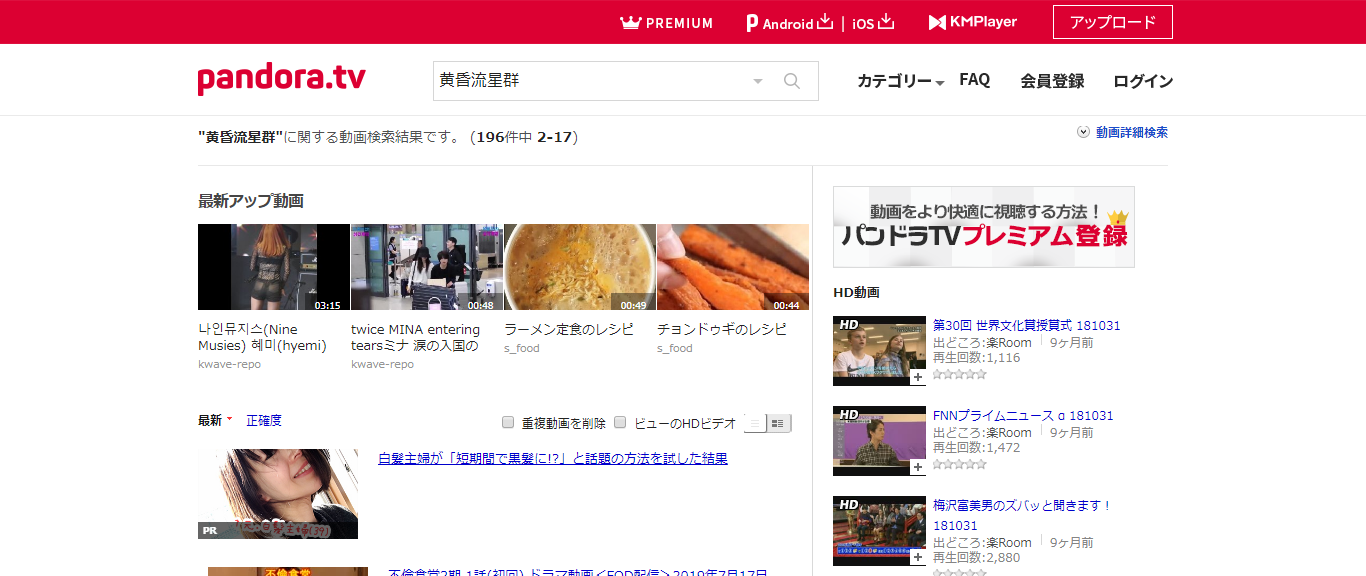Click the pandora.tv logo
Image resolution: width=1366 pixels, height=576 pixels.
click(282, 79)
